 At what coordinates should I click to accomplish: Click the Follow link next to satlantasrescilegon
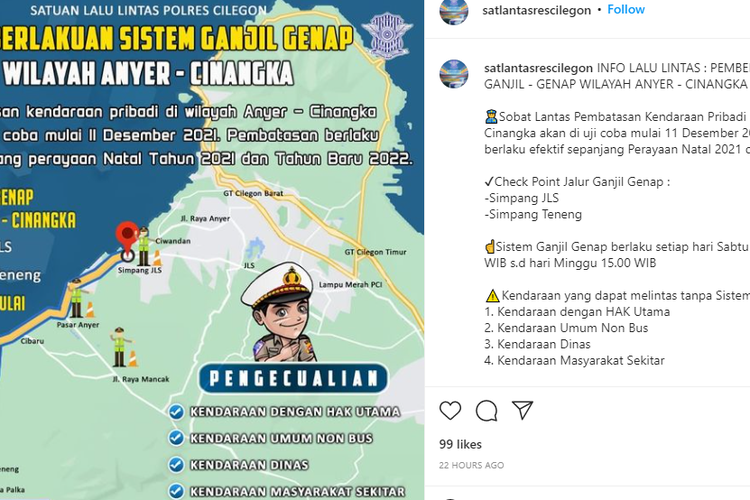coord(626,10)
